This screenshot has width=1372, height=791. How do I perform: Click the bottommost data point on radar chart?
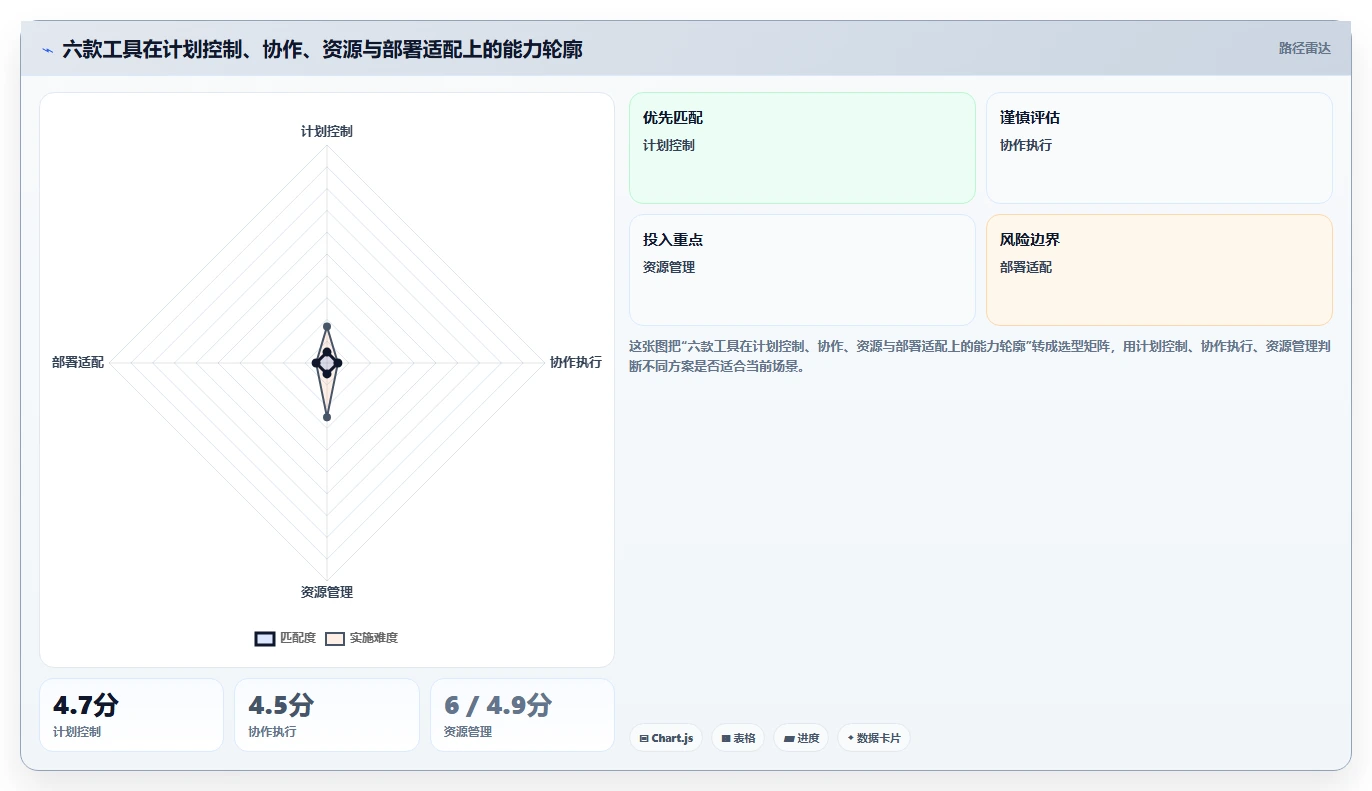(x=327, y=417)
